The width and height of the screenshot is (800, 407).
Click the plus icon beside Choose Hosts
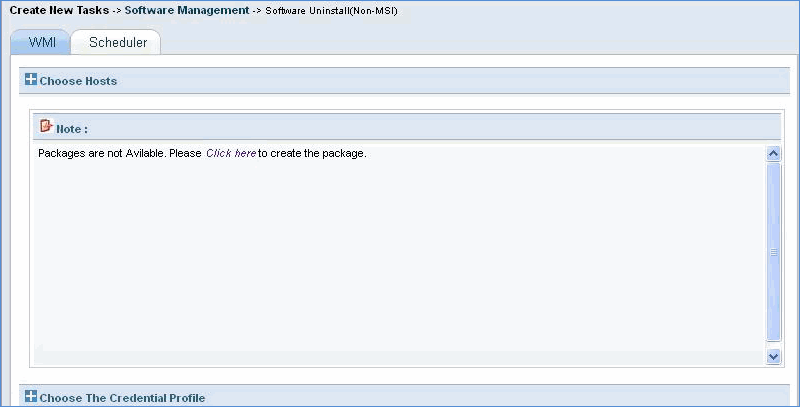pyautogui.click(x=31, y=80)
